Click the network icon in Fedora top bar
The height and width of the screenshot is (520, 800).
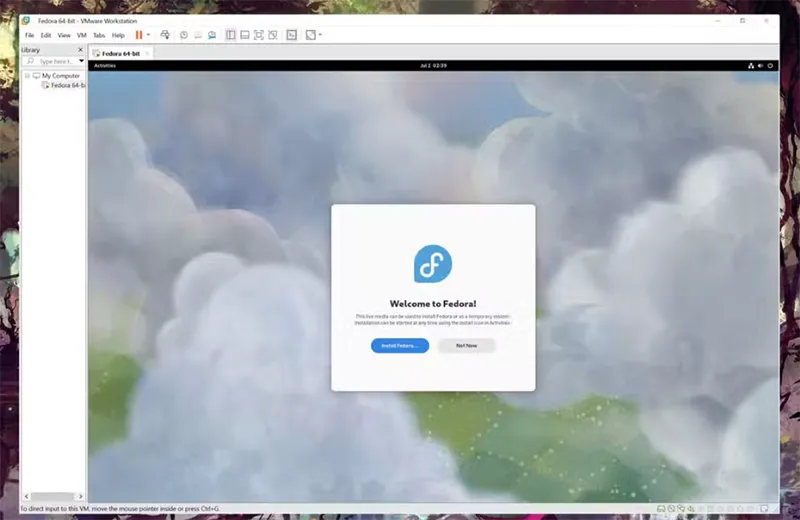751,65
